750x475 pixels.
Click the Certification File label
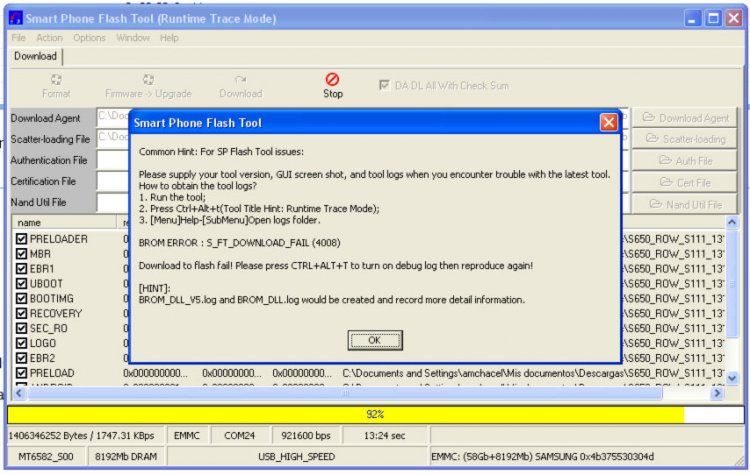click(x=43, y=181)
